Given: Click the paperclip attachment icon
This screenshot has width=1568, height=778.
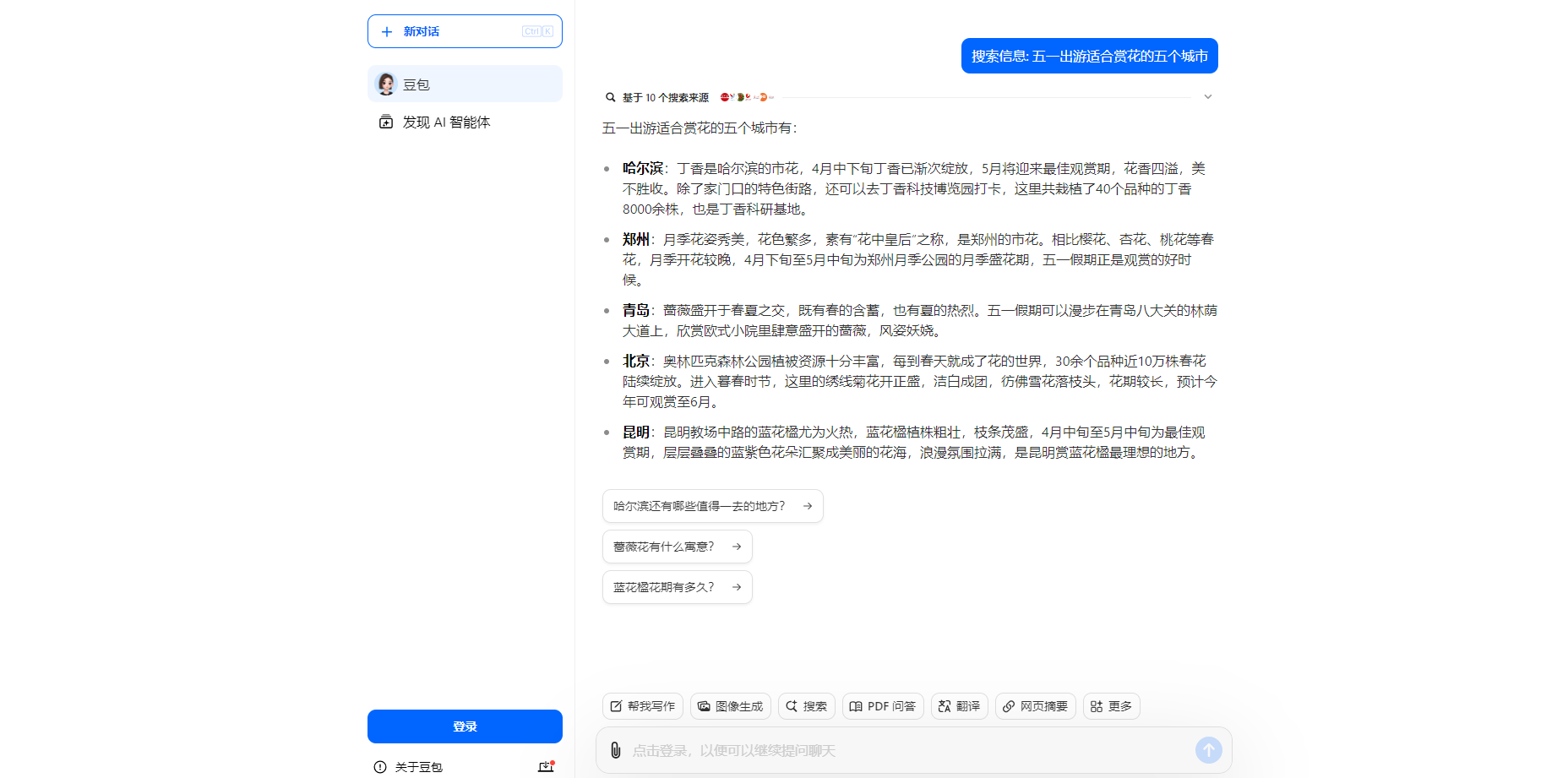Looking at the screenshot, I should [614, 749].
